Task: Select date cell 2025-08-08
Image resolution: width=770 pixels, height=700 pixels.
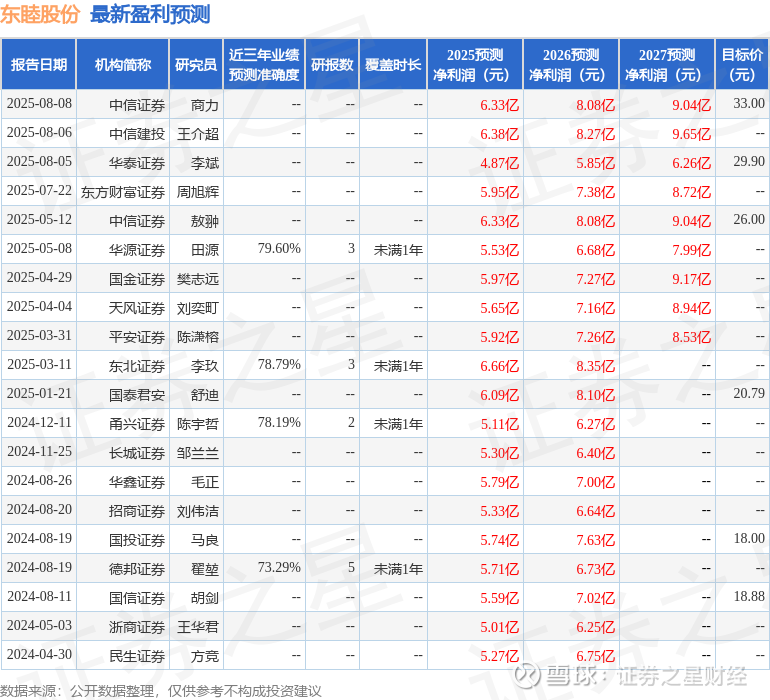Action: coord(39,104)
